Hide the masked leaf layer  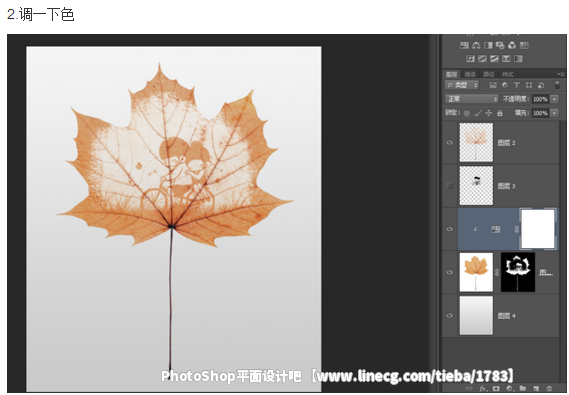(x=450, y=272)
